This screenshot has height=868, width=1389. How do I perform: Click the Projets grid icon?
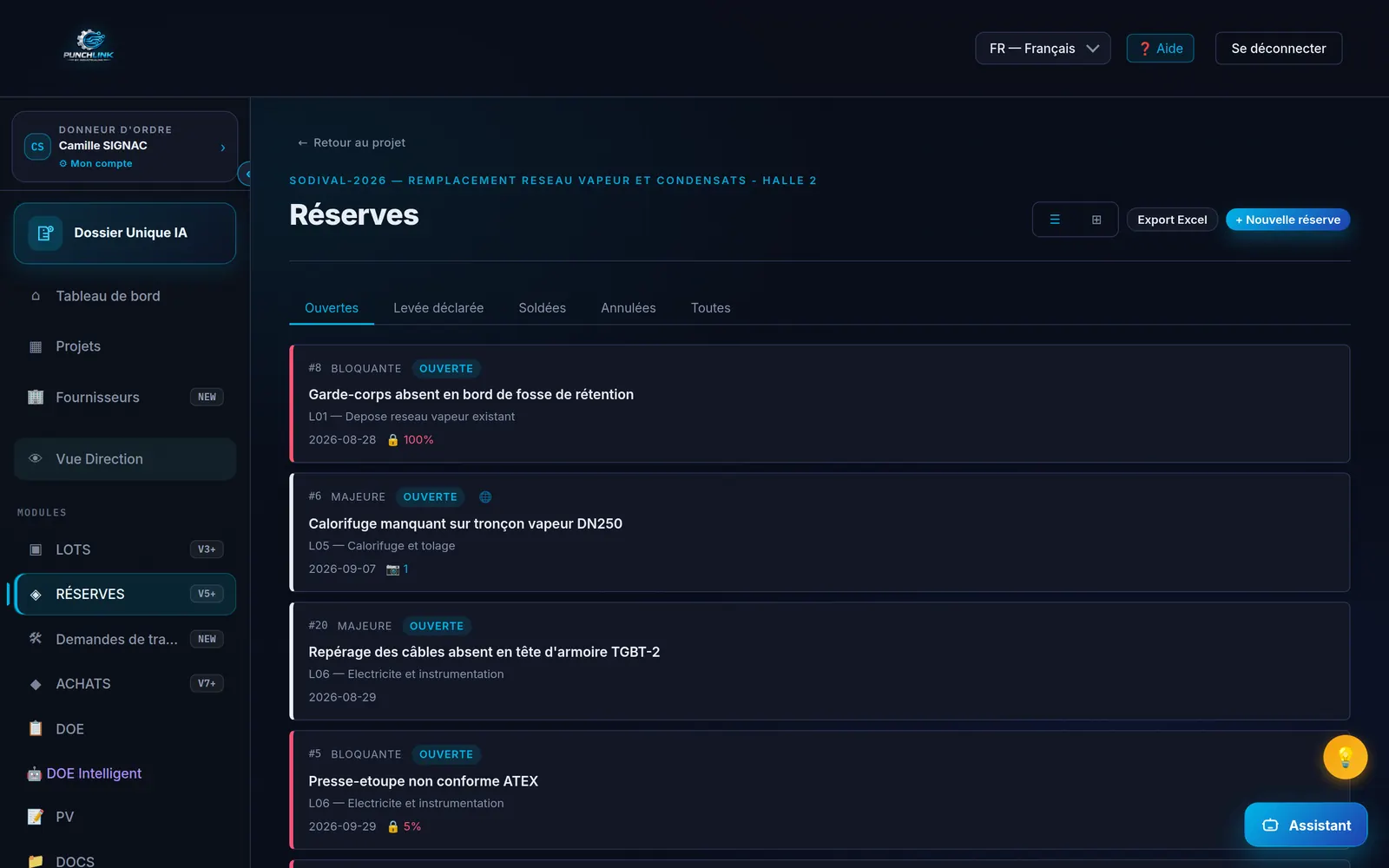point(36,346)
